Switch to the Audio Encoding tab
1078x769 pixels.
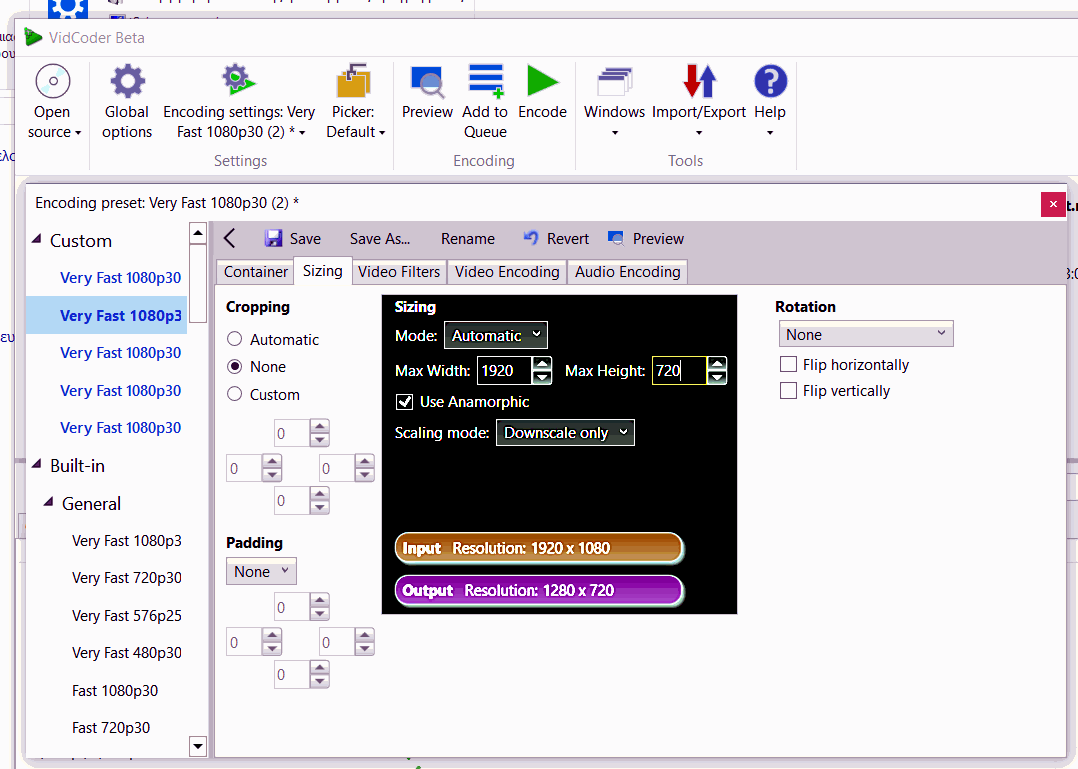[x=628, y=272]
